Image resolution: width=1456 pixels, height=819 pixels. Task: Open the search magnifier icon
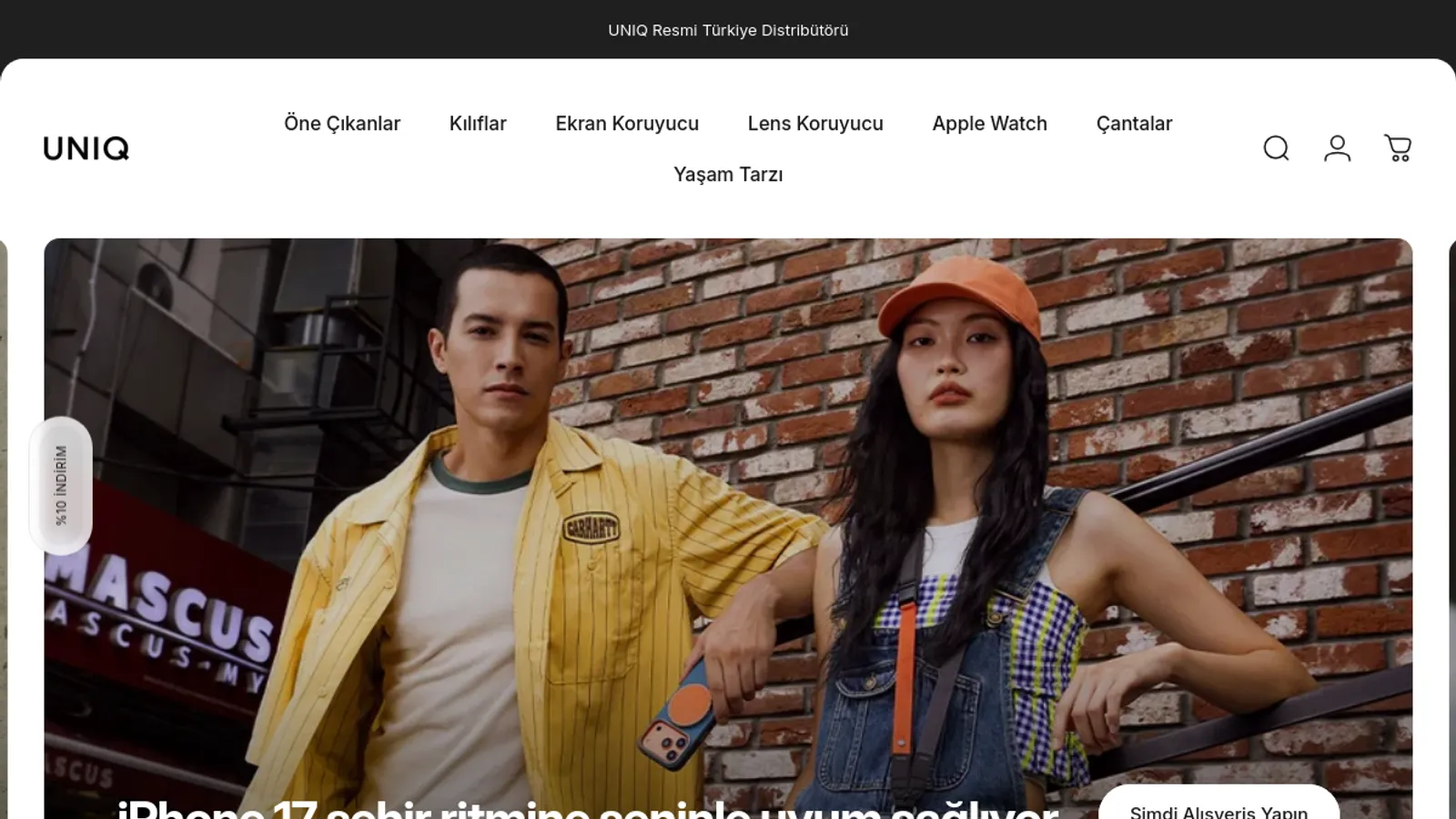tap(1276, 148)
